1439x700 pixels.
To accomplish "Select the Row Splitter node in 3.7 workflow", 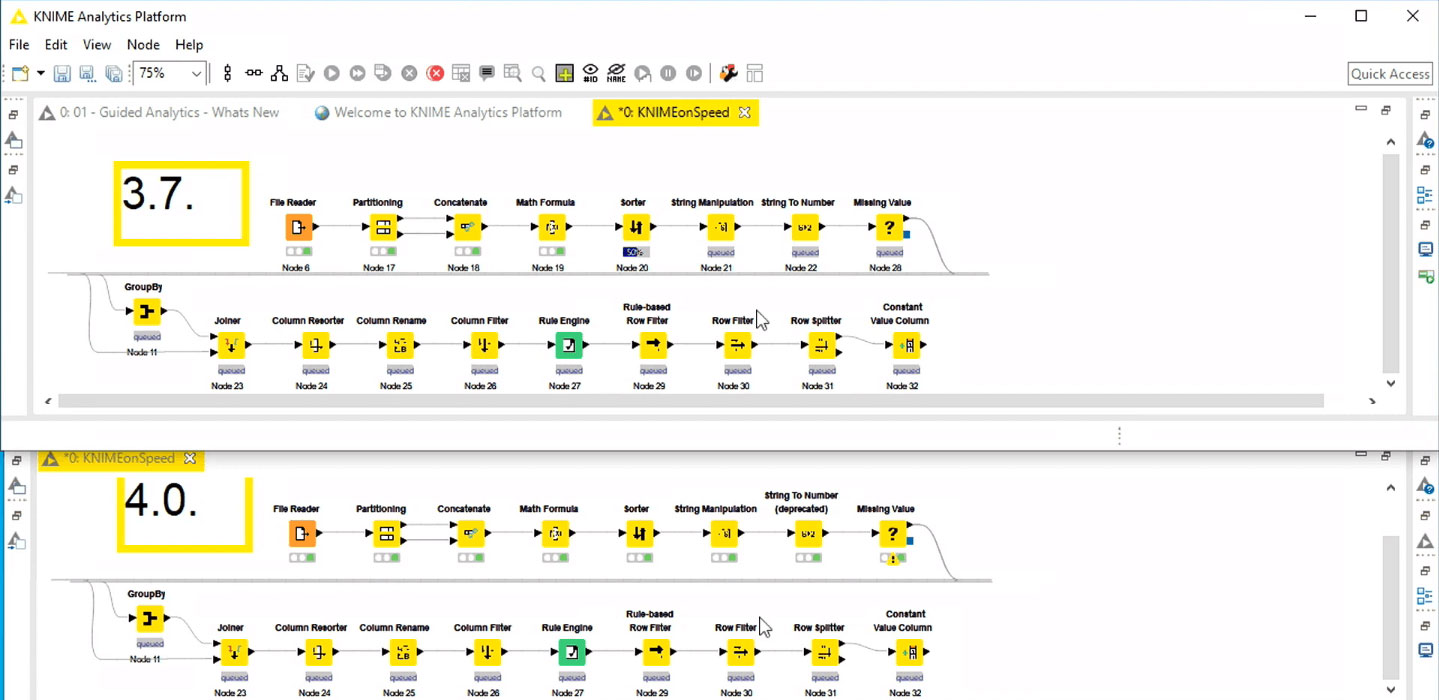I will (x=821, y=345).
